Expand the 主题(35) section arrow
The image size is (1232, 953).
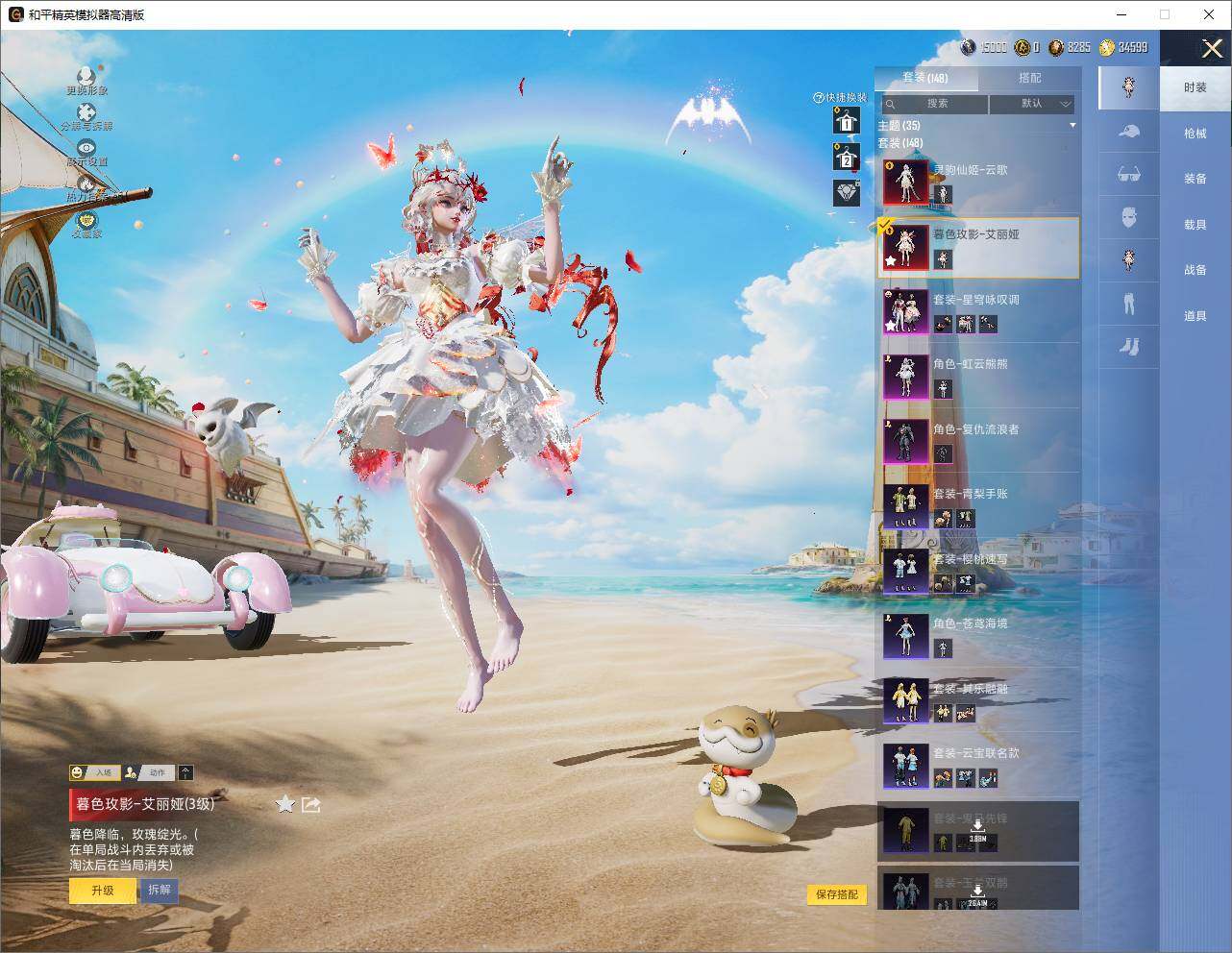pyautogui.click(x=1072, y=126)
